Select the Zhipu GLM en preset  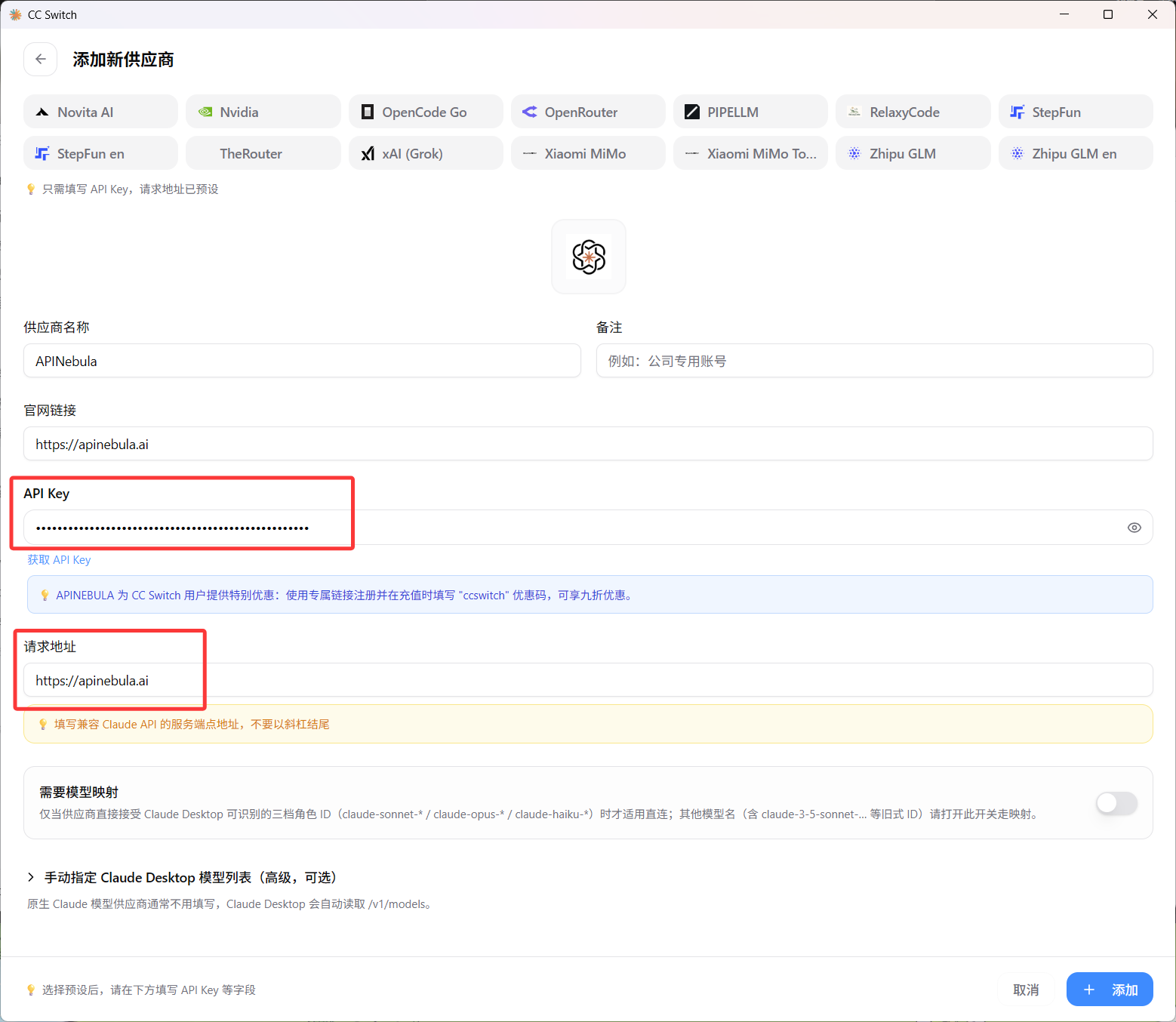click(1076, 153)
